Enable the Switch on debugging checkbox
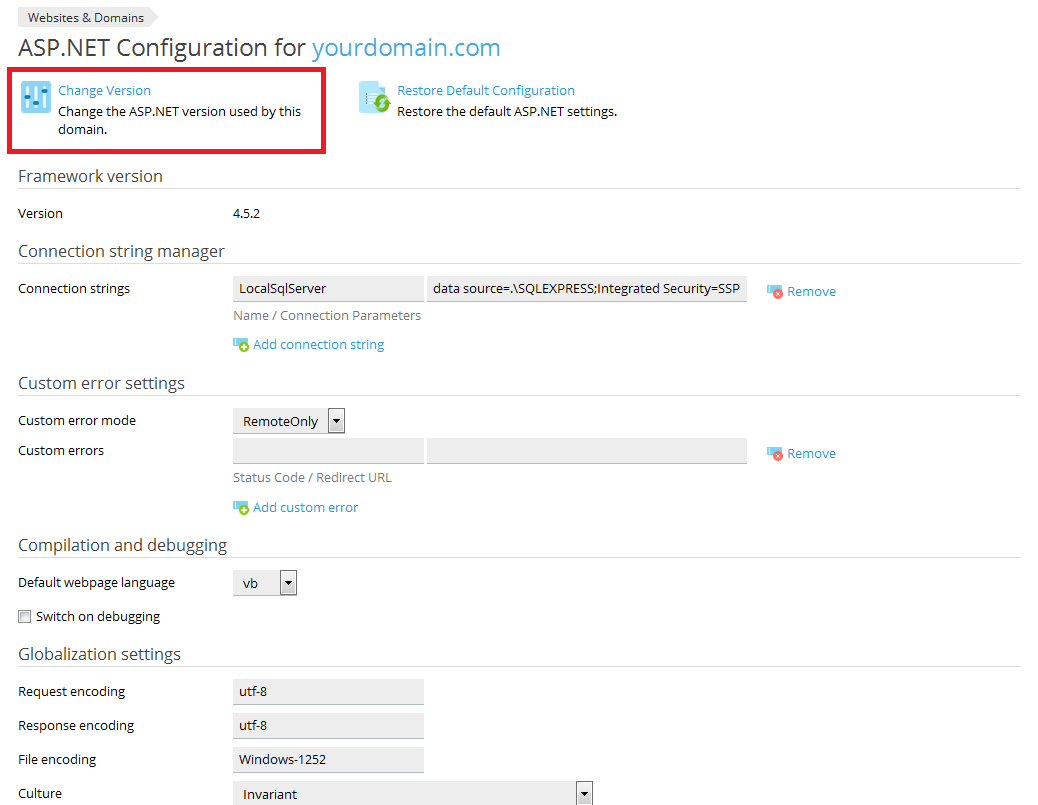 [24, 616]
